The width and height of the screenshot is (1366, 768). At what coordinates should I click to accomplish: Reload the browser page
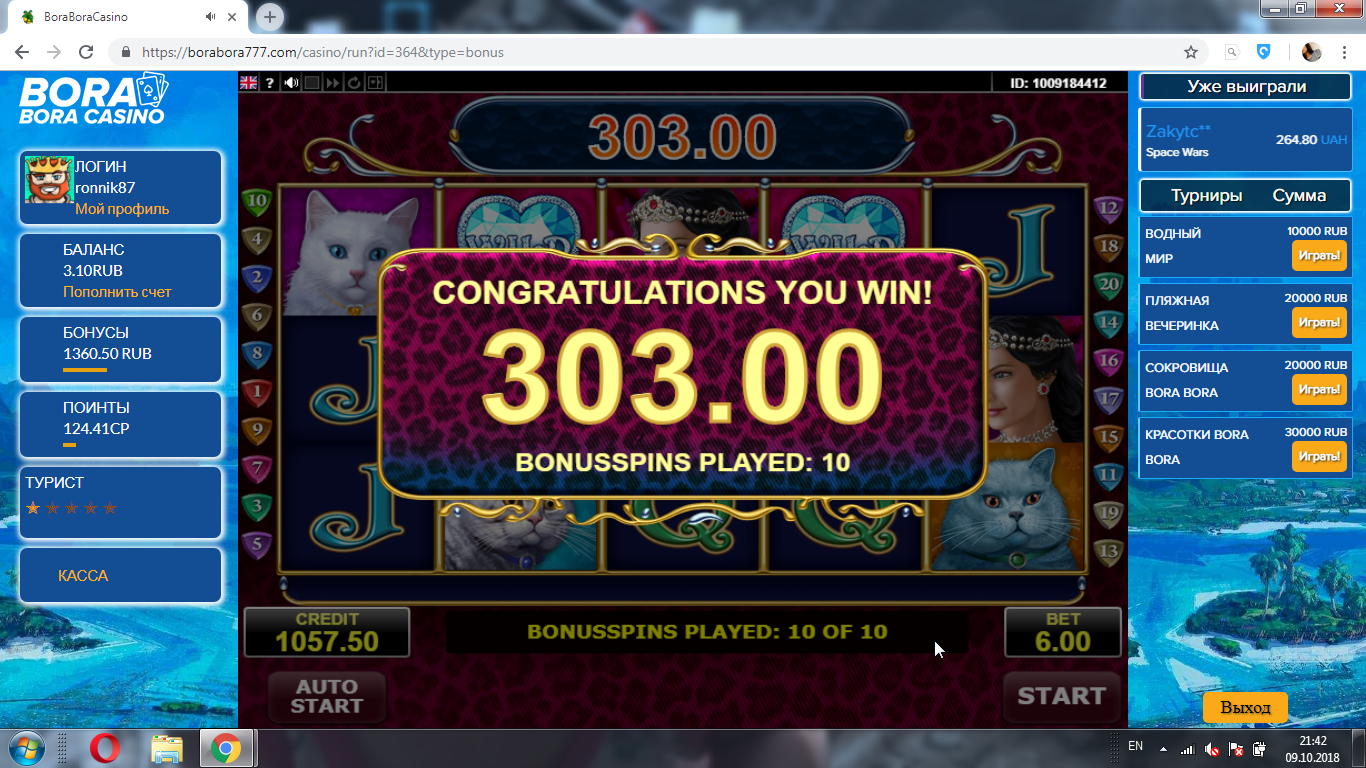pos(86,52)
